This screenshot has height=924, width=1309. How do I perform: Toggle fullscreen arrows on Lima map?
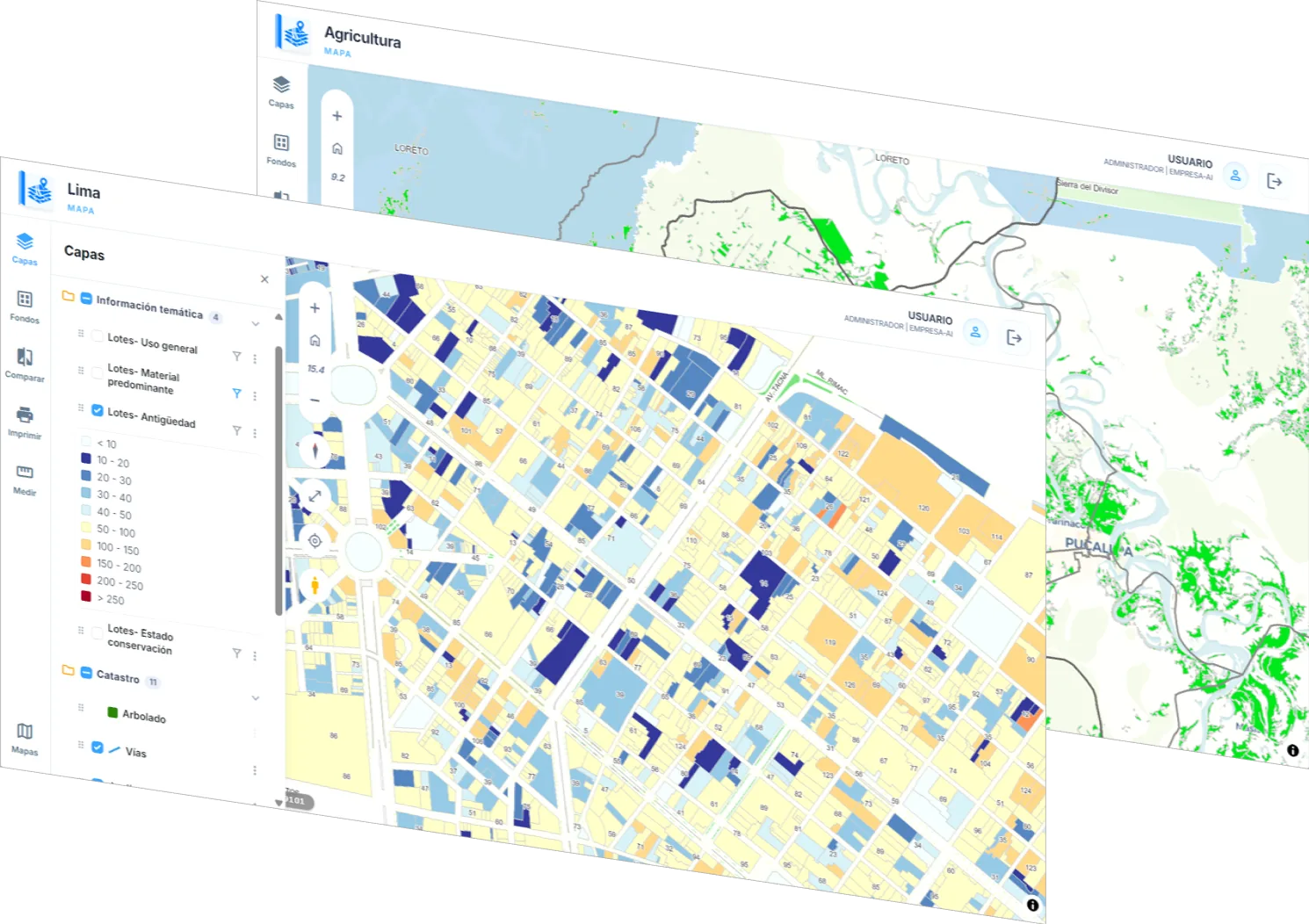click(x=315, y=496)
